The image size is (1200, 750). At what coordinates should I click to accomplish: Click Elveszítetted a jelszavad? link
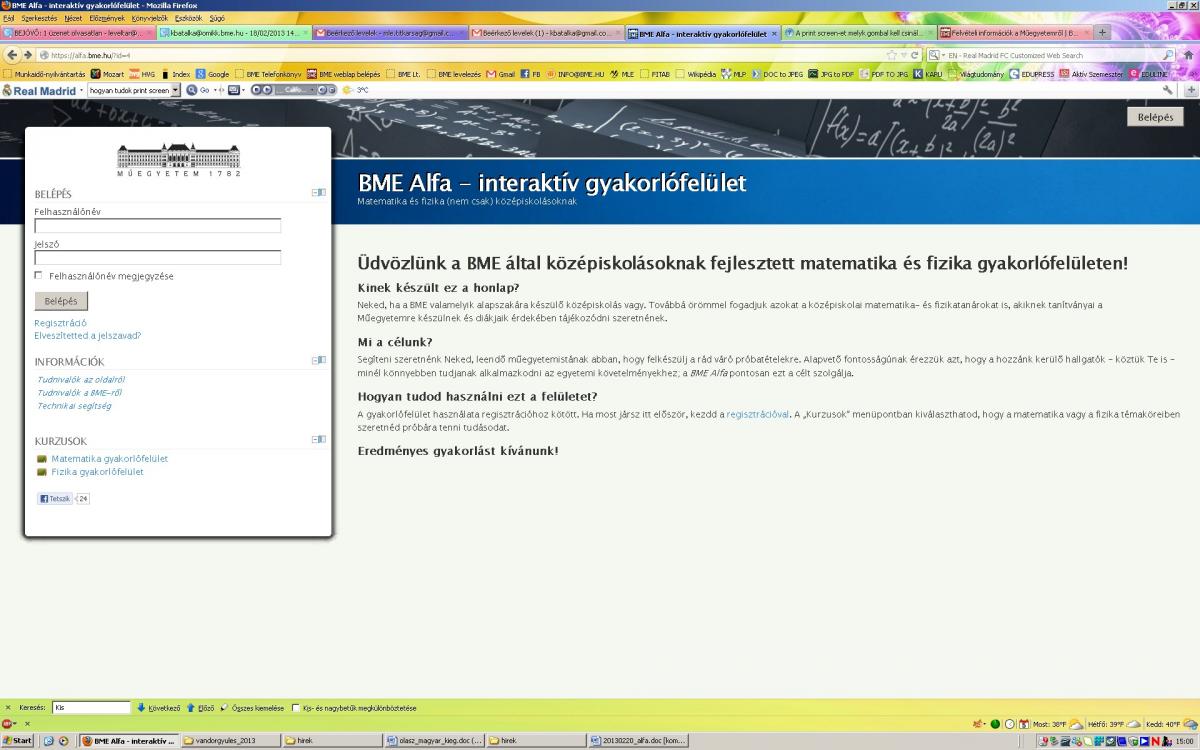click(88, 336)
